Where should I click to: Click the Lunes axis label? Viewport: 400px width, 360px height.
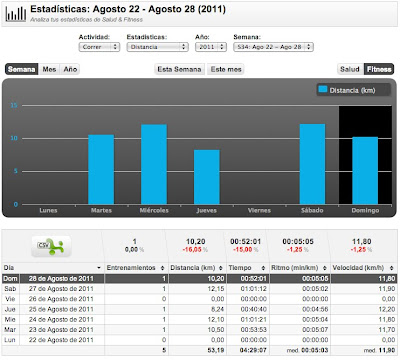click(48, 210)
